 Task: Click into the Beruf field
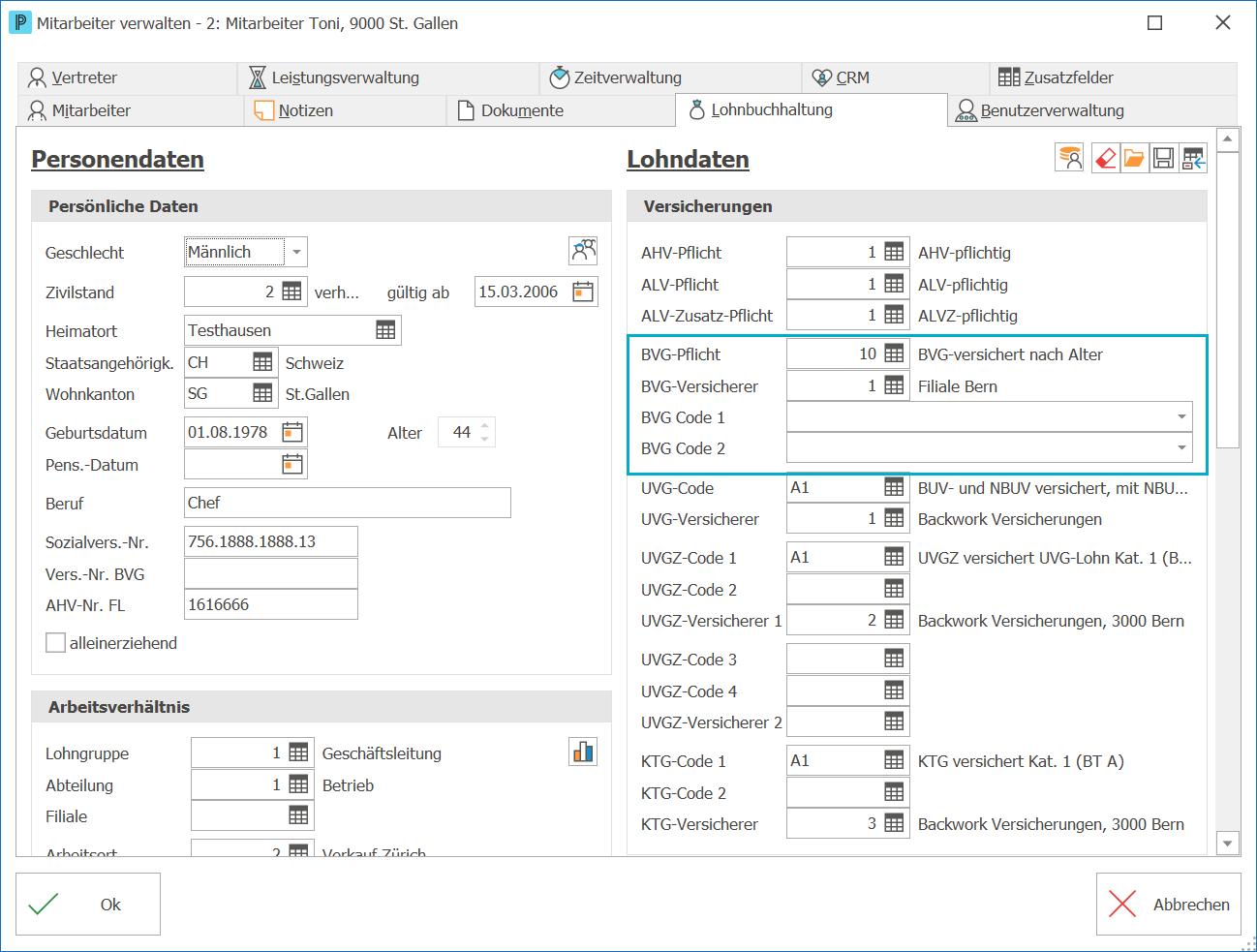tap(348, 503)
